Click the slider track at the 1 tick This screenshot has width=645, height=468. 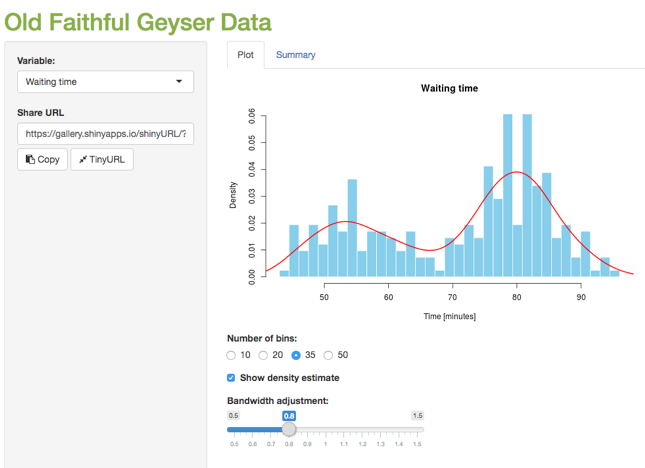(326, 429)
